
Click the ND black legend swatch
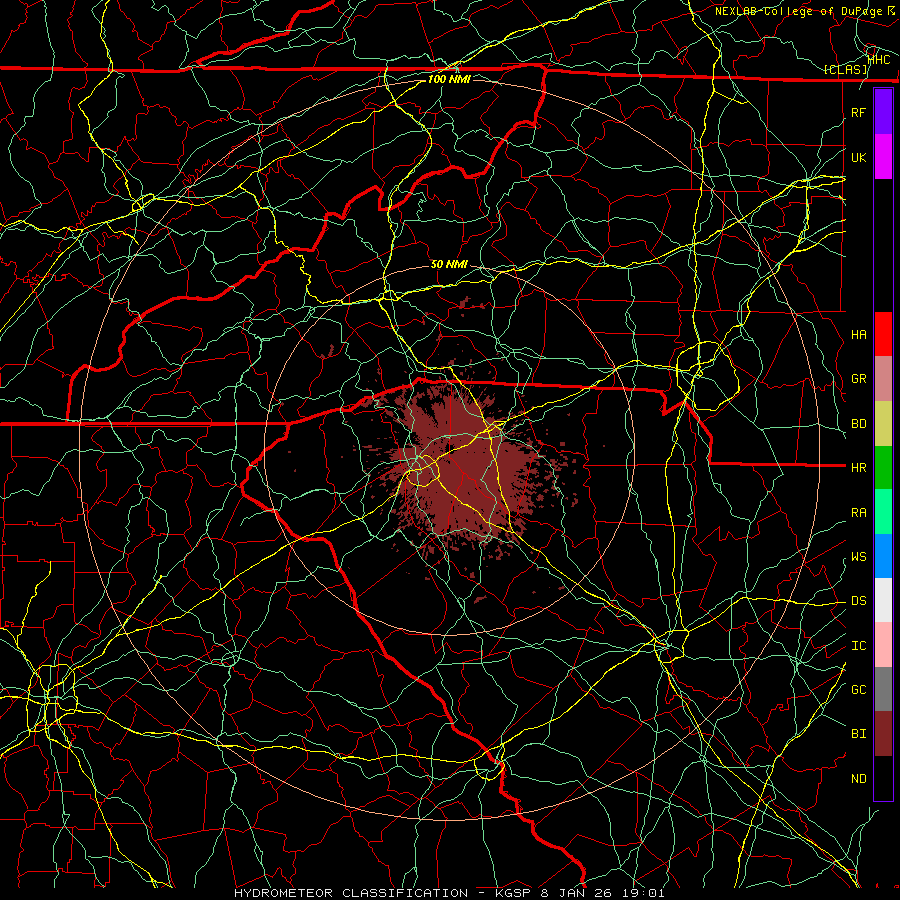point(883,778)
